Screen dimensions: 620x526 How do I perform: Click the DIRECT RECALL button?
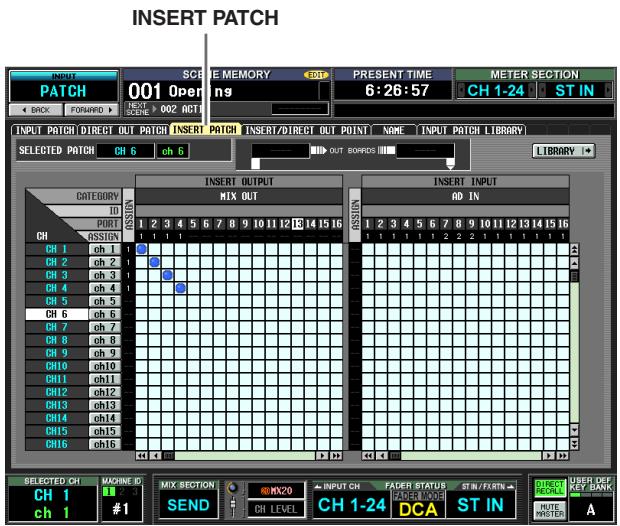(549, 487)
